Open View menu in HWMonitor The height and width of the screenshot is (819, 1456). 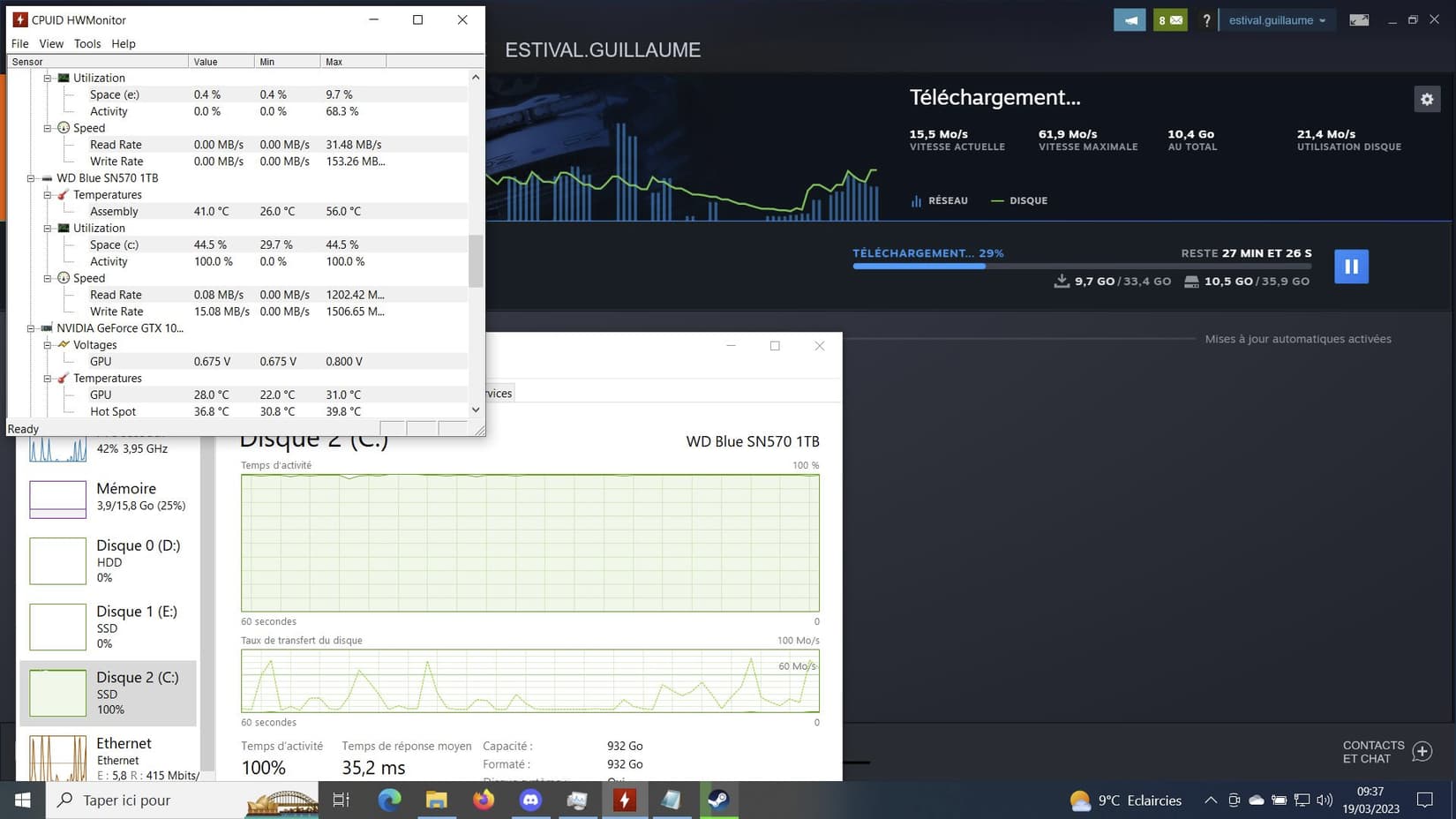pos(51,43)
